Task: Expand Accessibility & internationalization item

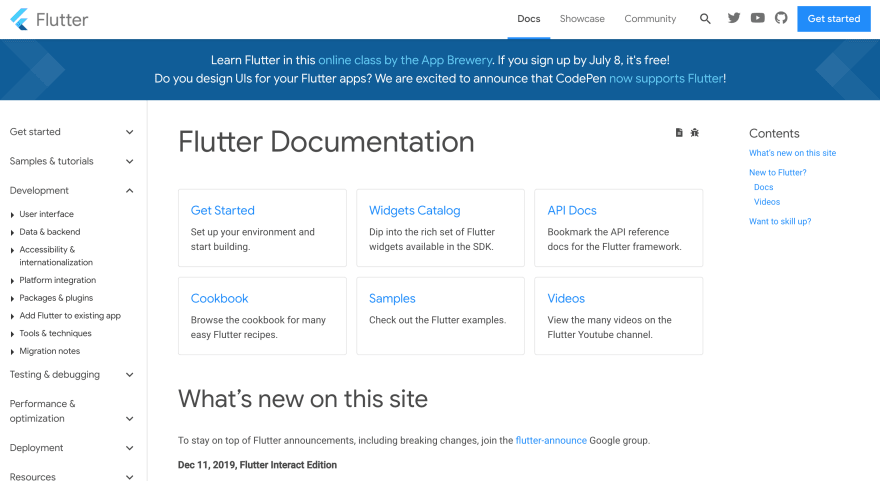Action: click(x=51, y=256)
